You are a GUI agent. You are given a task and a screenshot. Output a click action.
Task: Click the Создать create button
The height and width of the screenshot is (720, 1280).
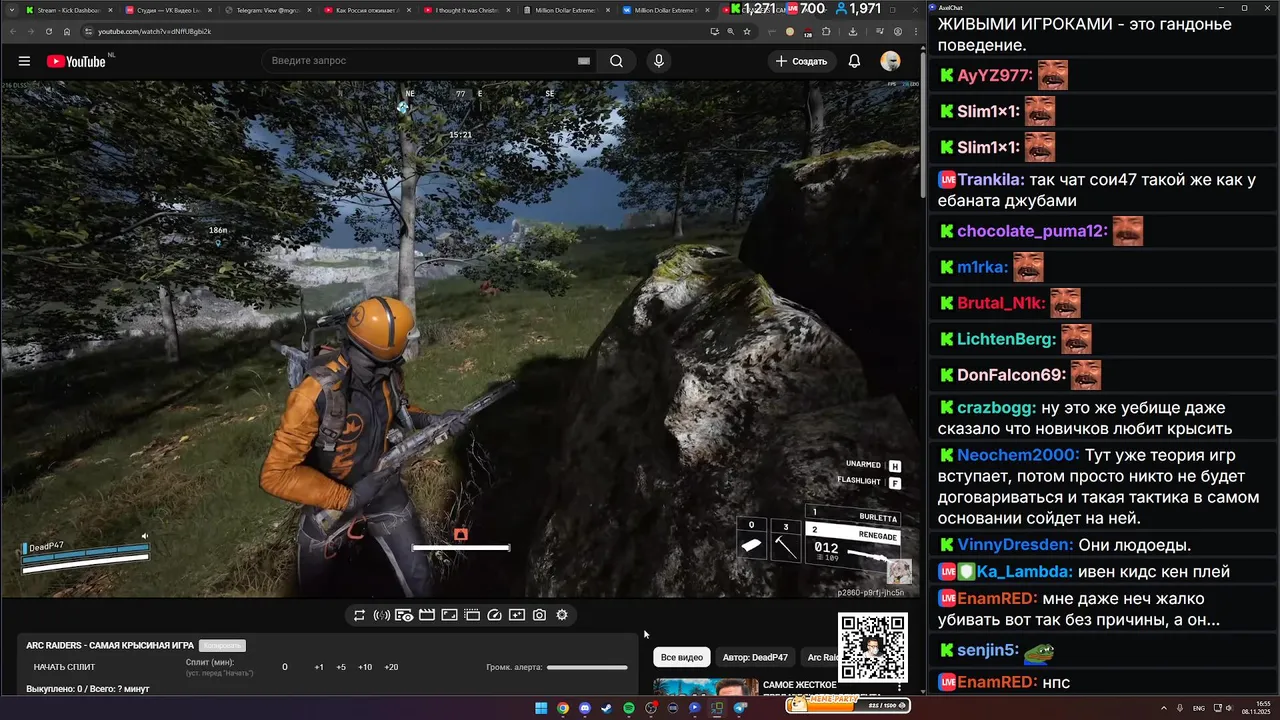(802, 61)
